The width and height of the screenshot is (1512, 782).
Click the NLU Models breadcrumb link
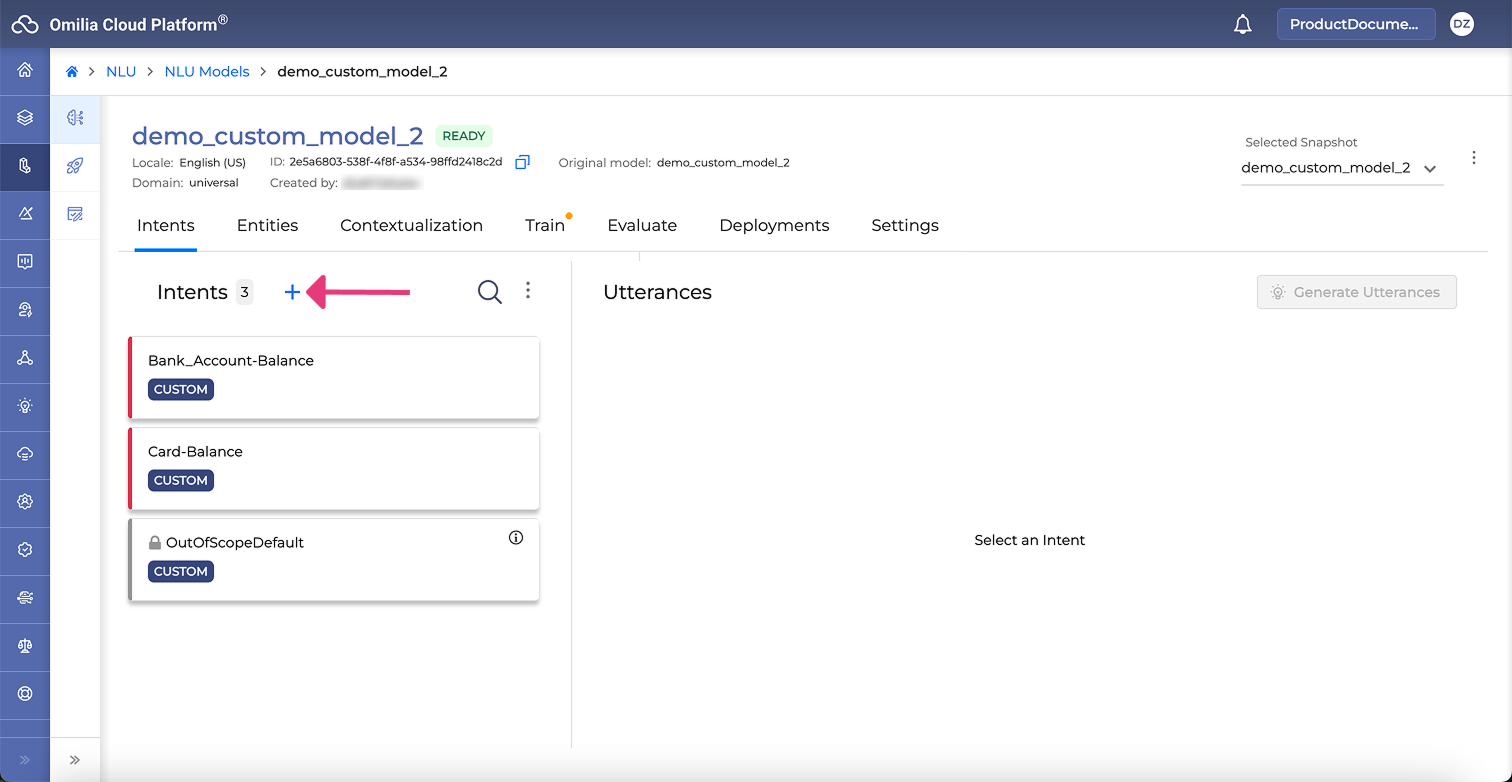[207, 72]
